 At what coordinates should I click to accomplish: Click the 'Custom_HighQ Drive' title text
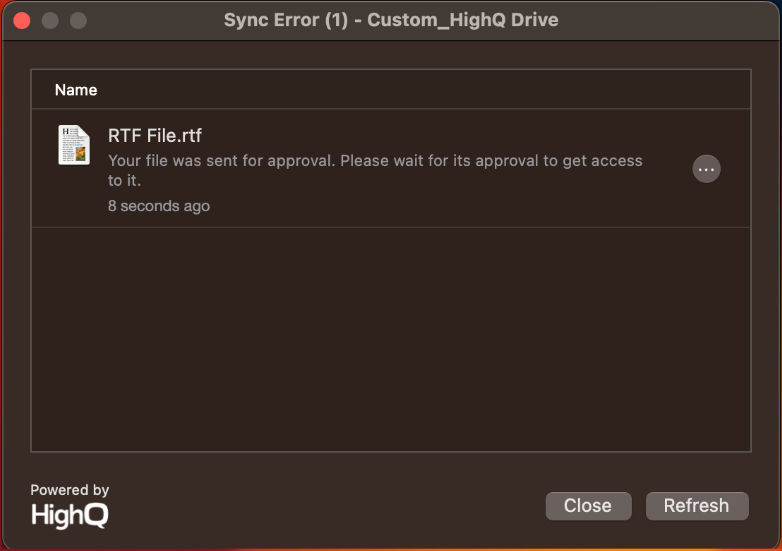(462, 20)
